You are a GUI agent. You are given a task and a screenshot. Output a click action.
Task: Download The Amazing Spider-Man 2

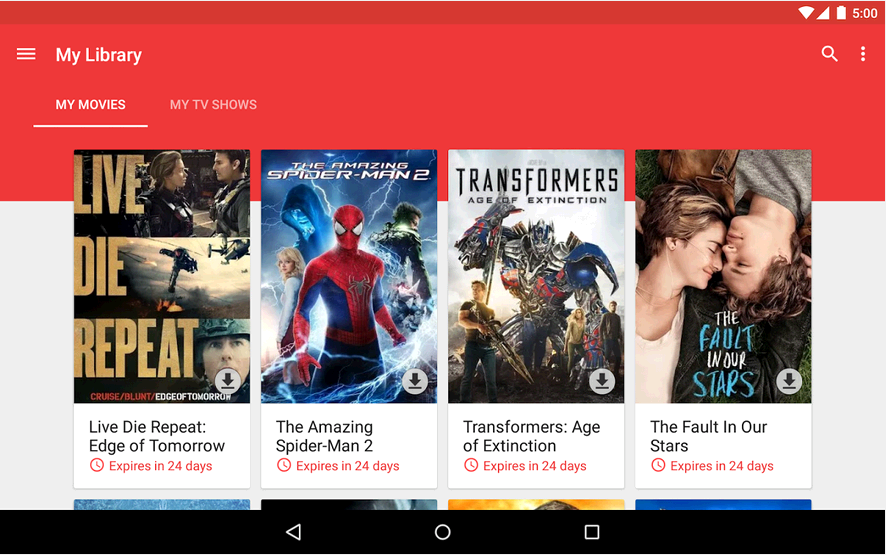(x=415, y=381)
